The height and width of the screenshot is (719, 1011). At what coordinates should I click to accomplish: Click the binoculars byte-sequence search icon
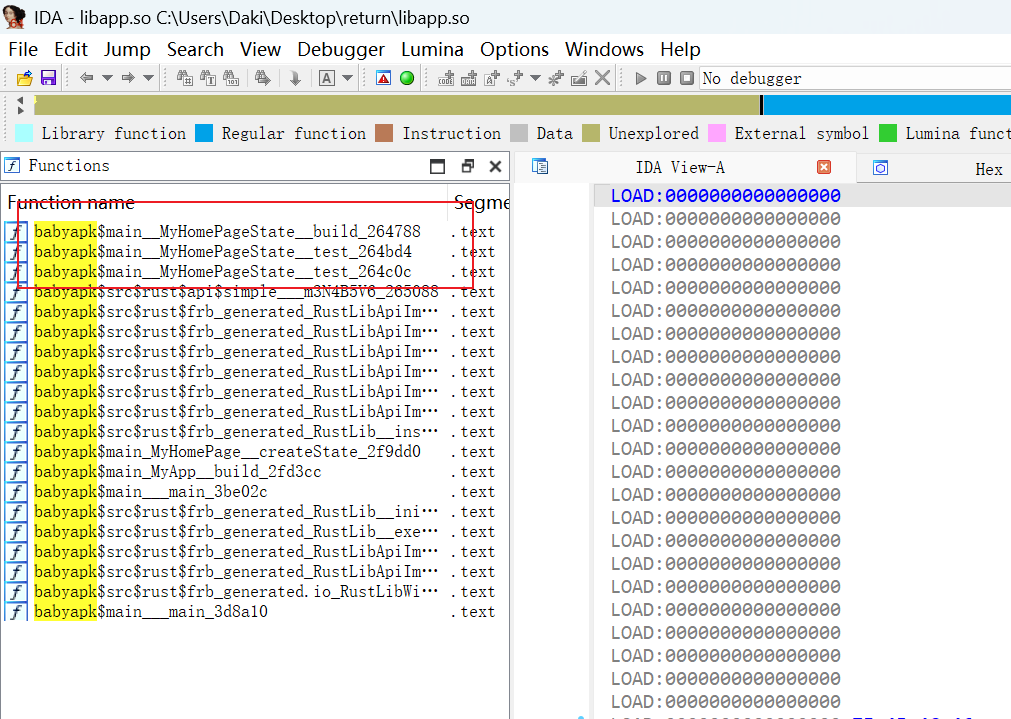coord(231,79)
